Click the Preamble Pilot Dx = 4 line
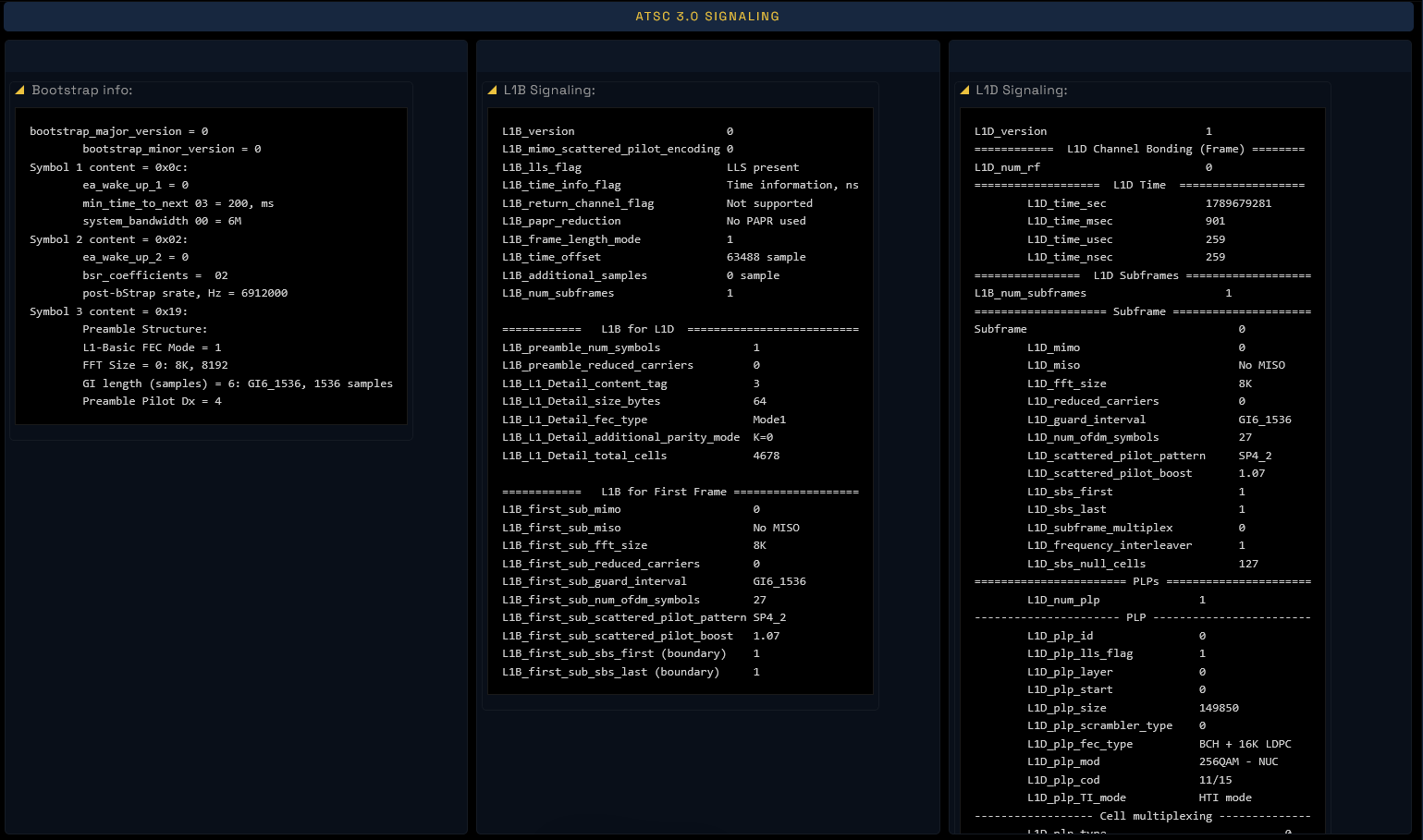 click(x=153, y=401)
